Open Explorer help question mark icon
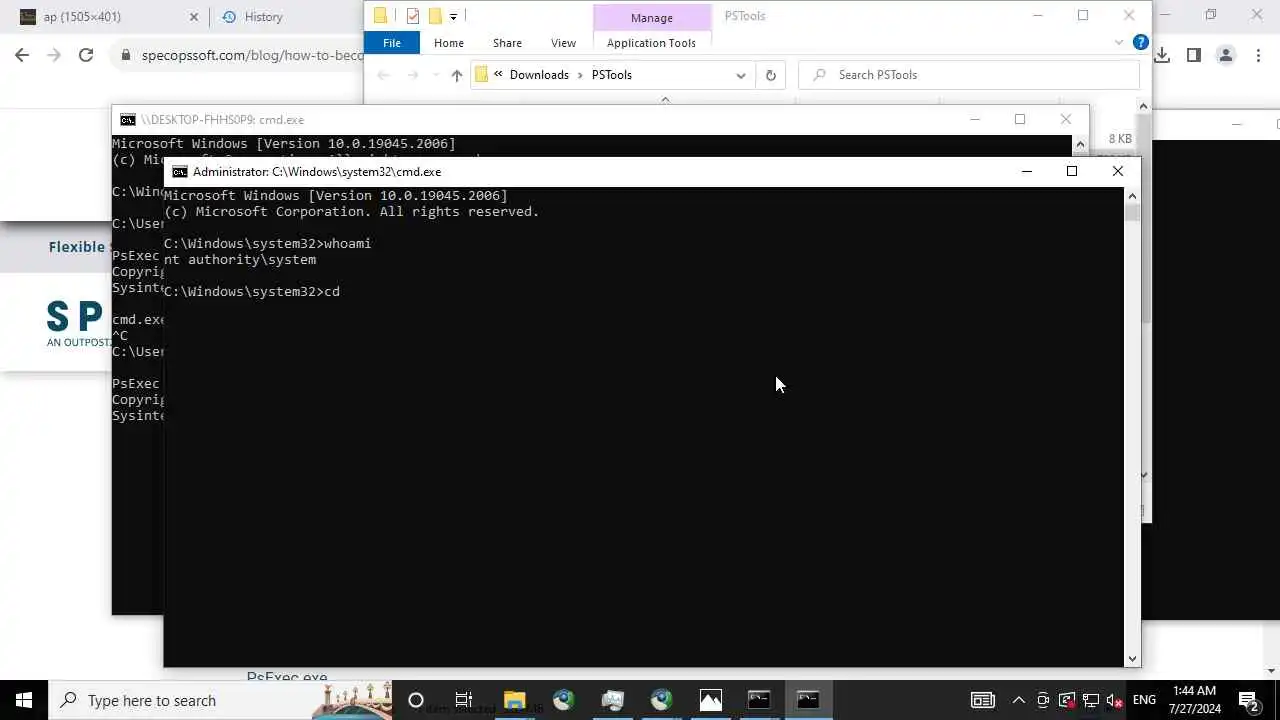 pos(1140,43)
